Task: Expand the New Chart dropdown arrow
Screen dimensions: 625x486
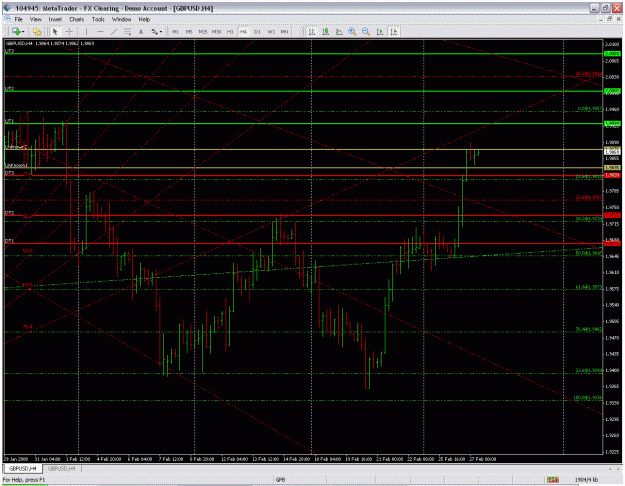Action: 23,32
